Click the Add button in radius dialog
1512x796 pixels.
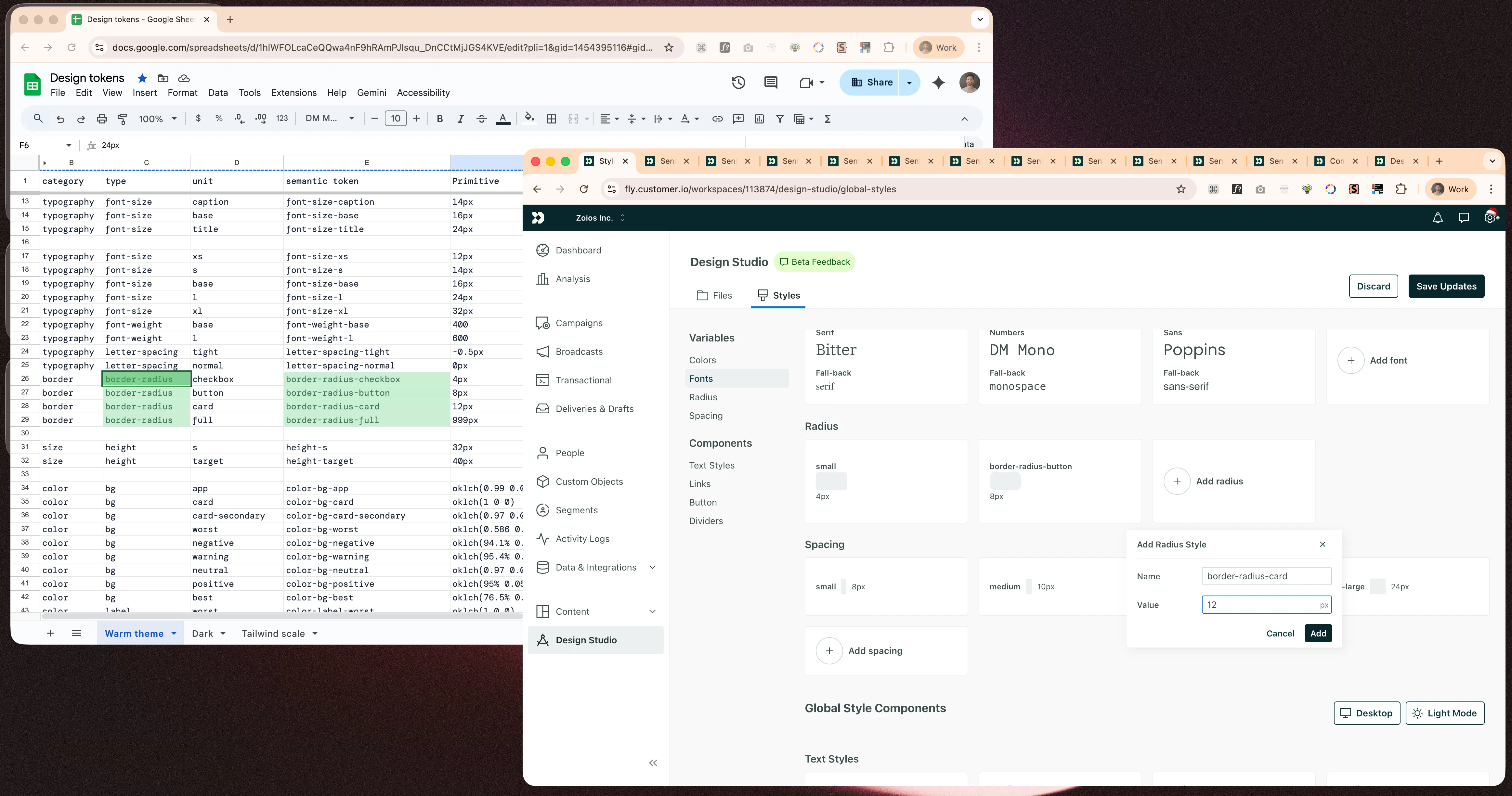(x=1318, y=633)
